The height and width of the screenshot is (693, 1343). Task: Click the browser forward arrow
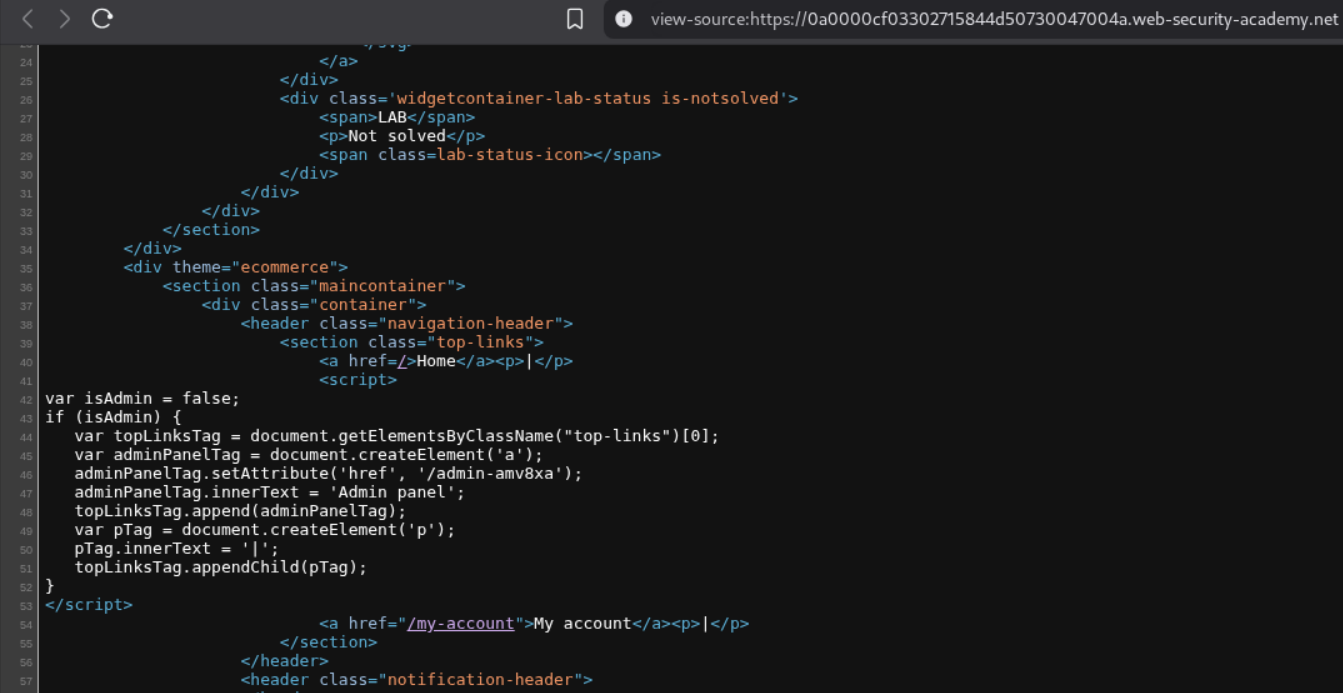[65, 19]
